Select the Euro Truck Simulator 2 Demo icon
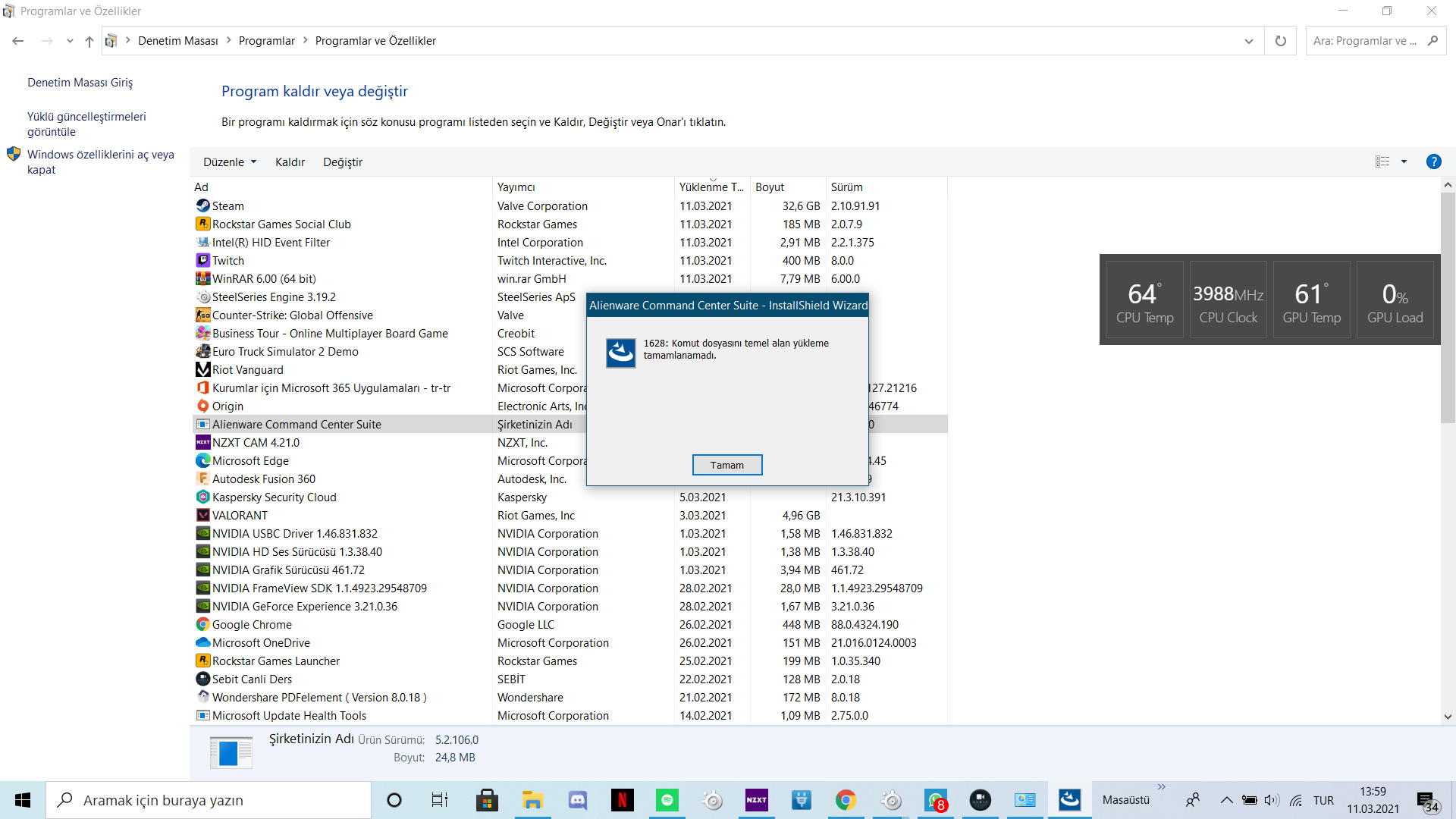Screen dimensions: 1456x819 [202, 351]
